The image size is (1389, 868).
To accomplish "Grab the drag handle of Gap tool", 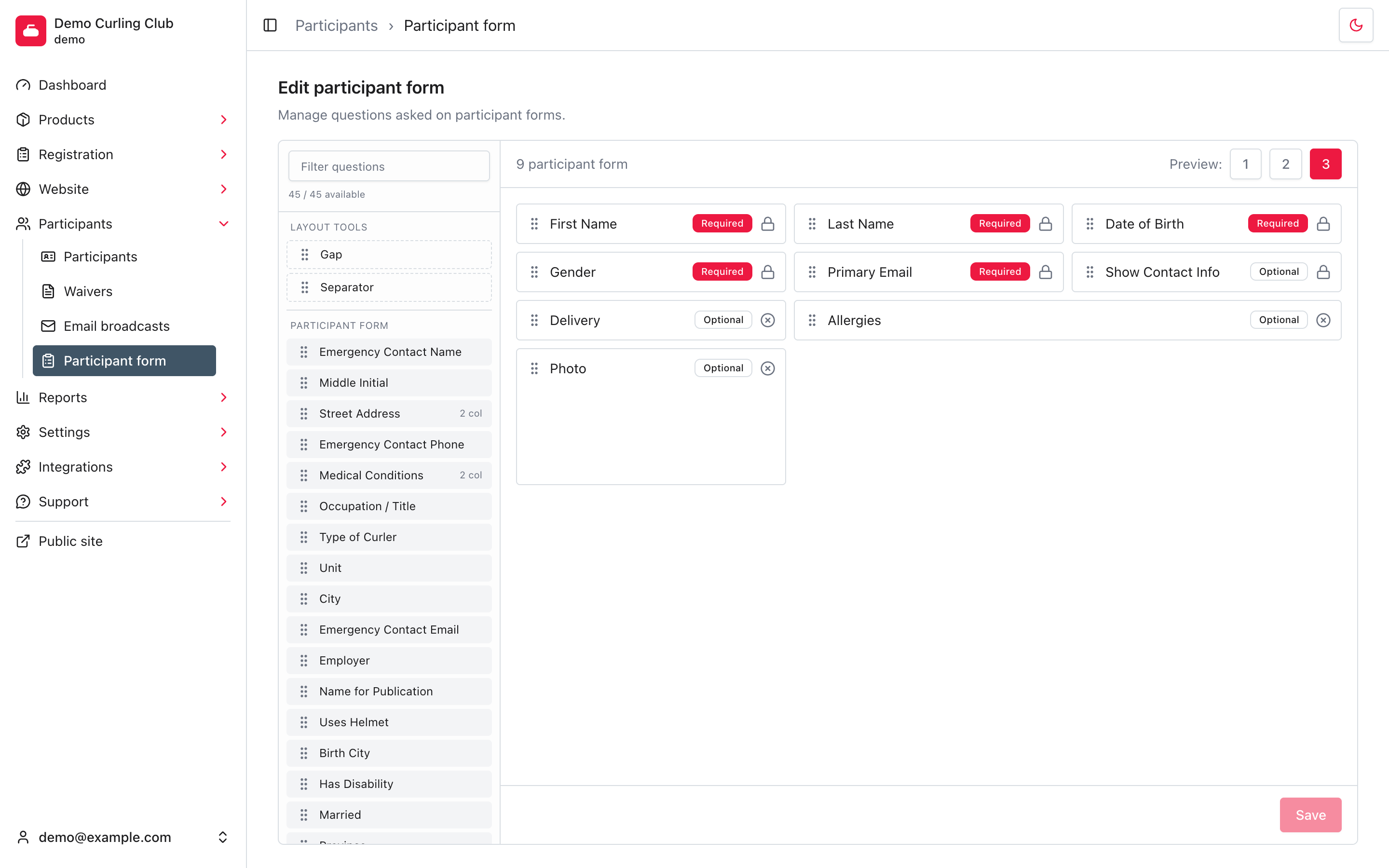I will (305, 254).
